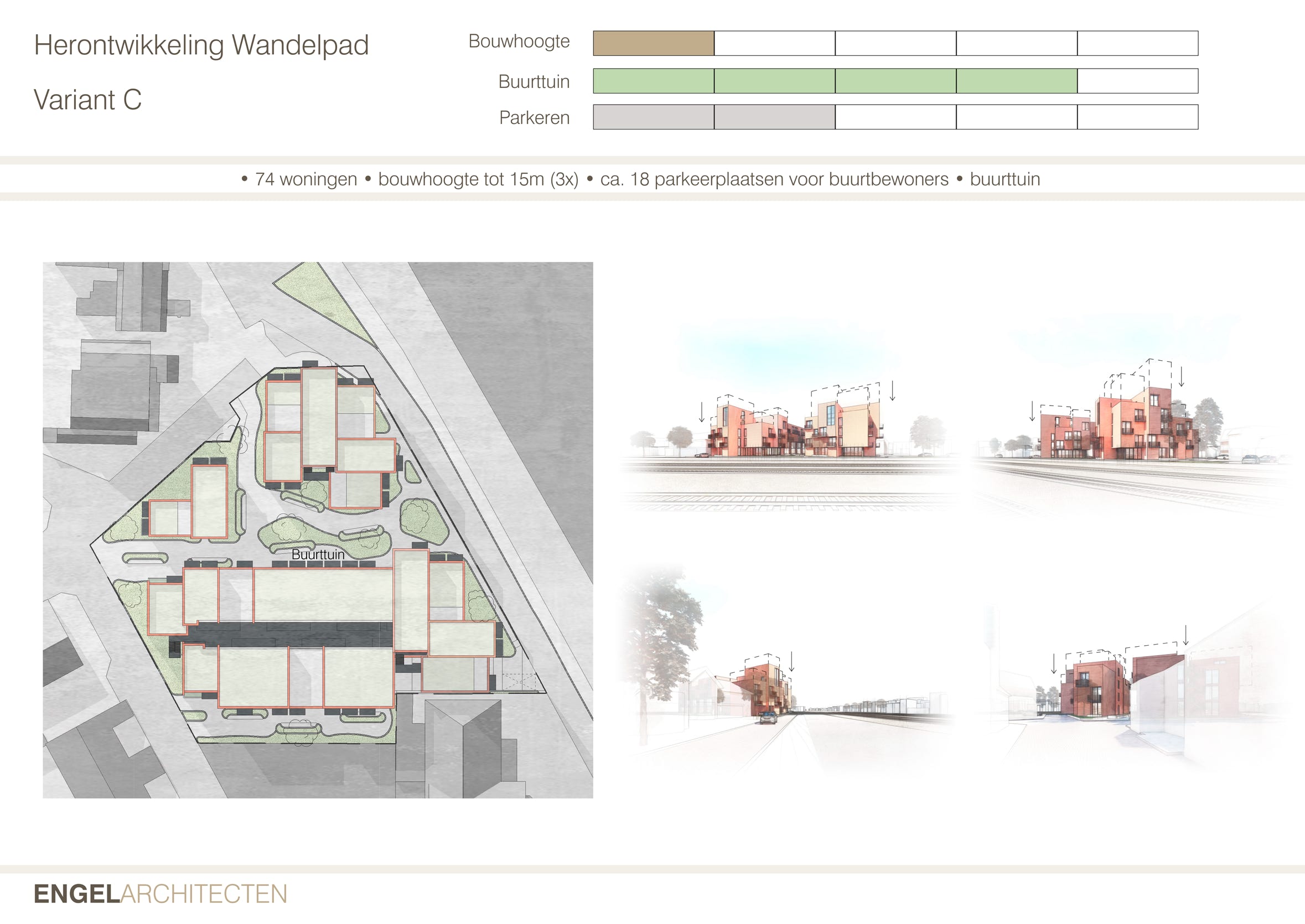Click the Variant C heading
The image size is (1305, 924).
(87, 100)
